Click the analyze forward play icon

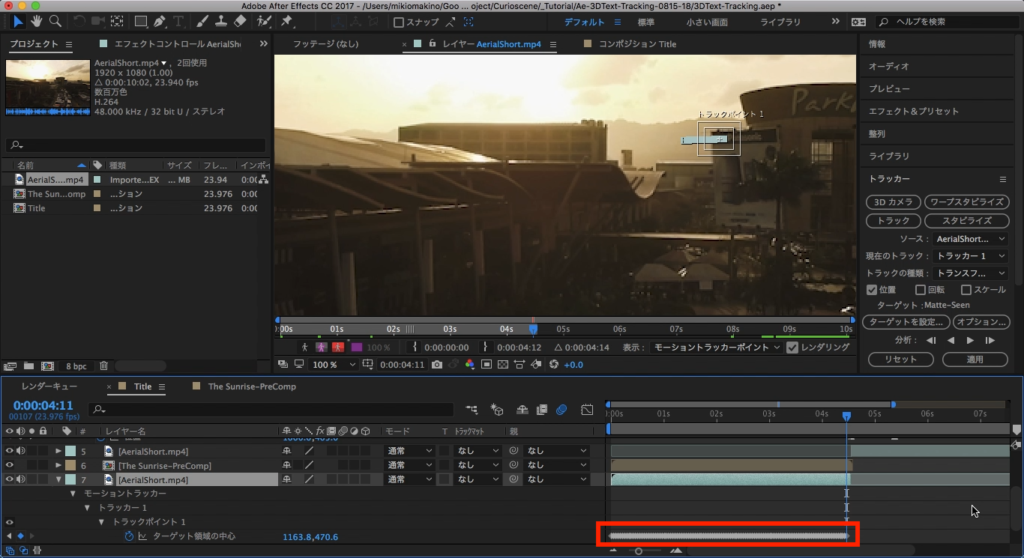pos(970,340)
